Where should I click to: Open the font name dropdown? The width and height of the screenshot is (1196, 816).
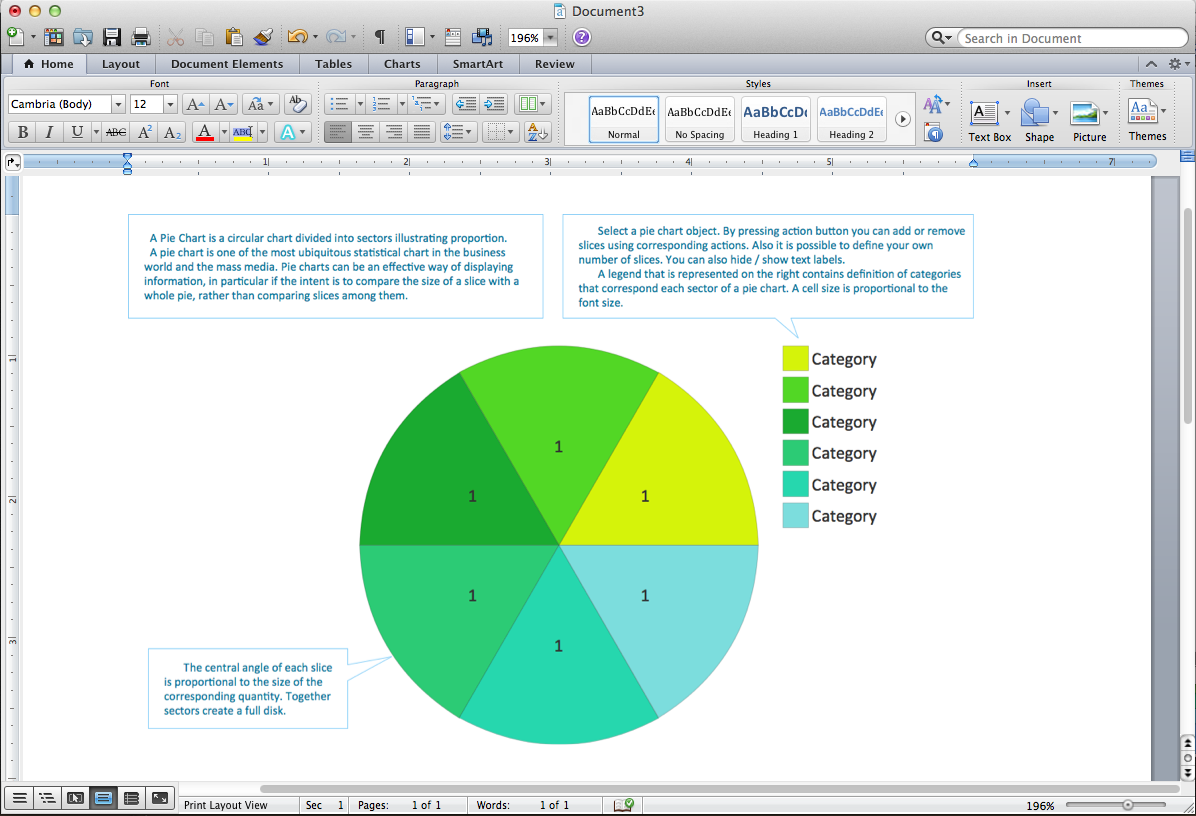click(x=118, y=104)
